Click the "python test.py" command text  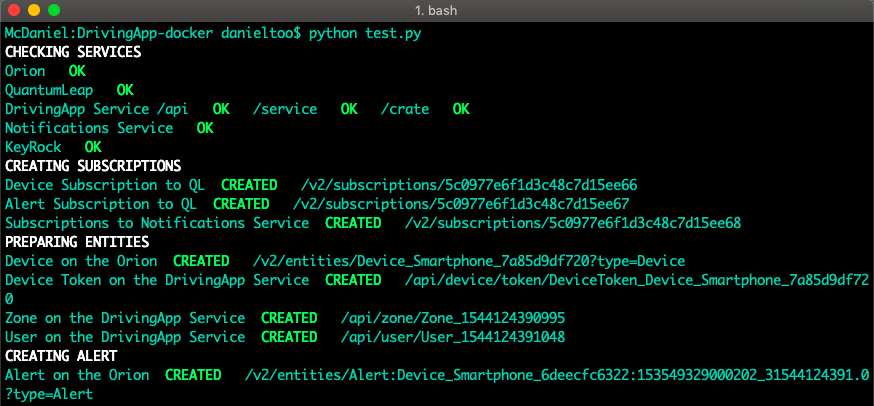[x=365, y=33]
